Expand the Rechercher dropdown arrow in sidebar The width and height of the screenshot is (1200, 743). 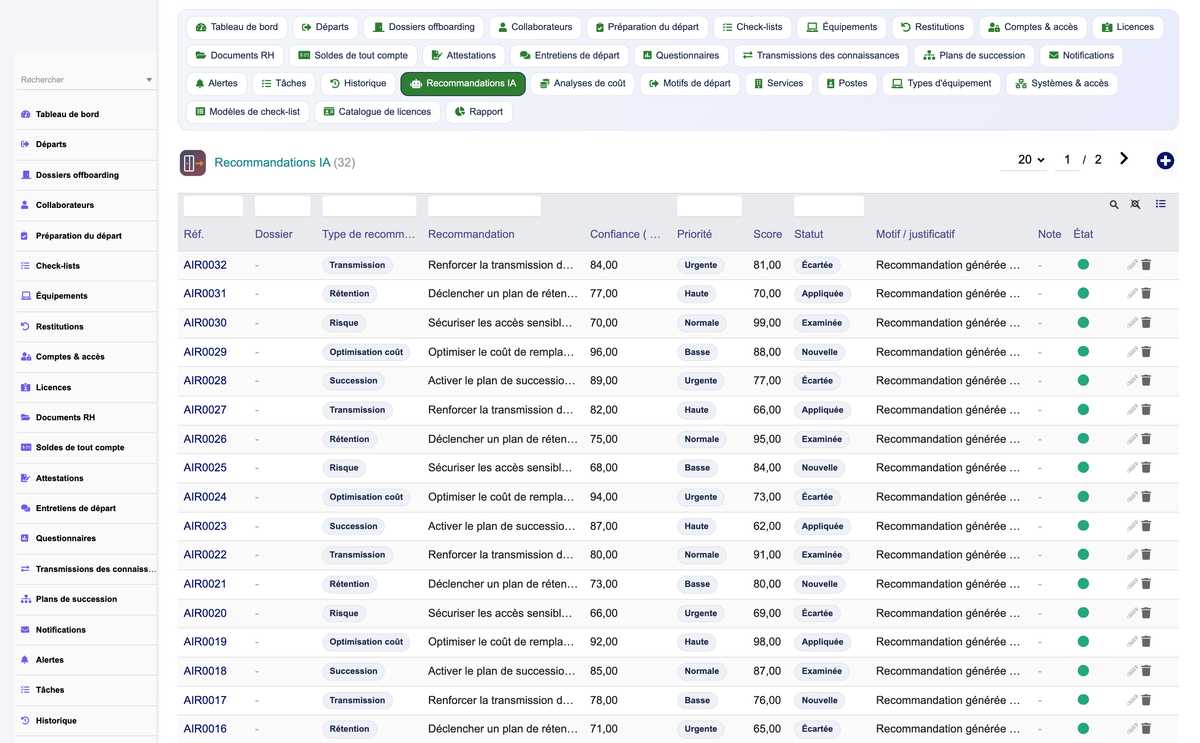click(149, 80)
